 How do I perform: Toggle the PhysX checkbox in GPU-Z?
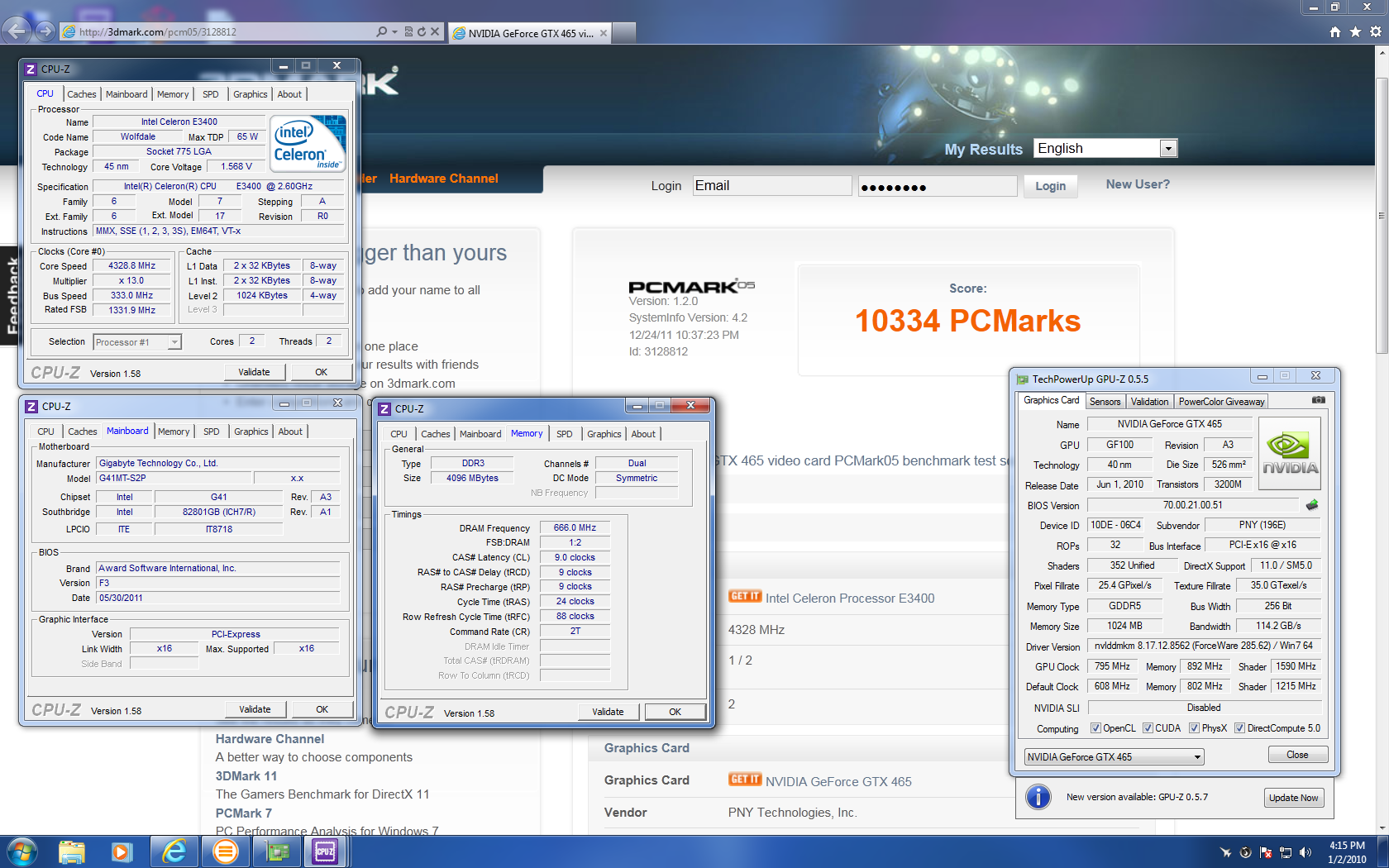pos(1194,728)
